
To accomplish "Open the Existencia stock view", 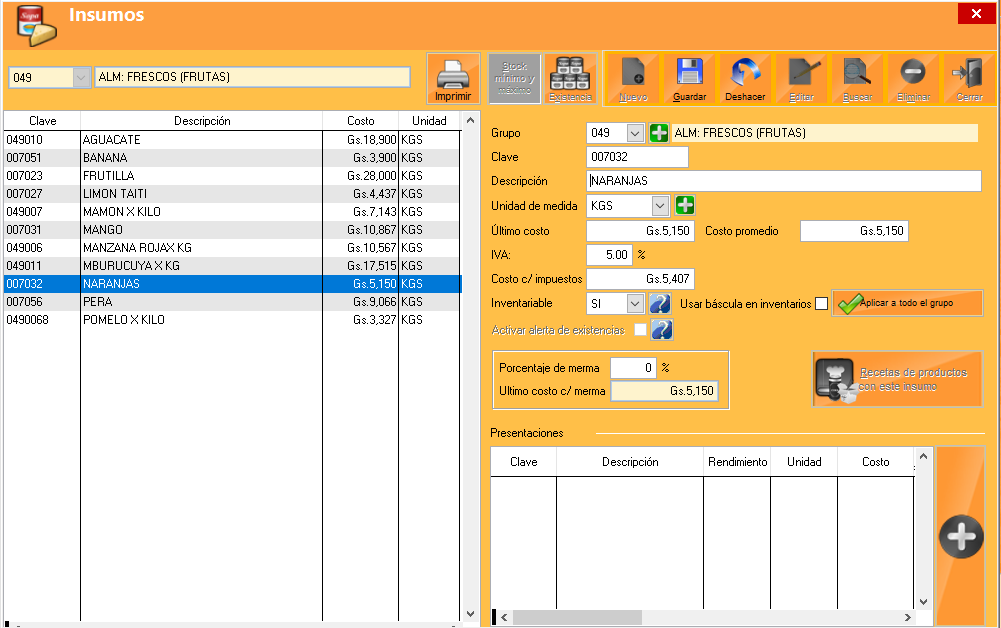I will 570,78.
